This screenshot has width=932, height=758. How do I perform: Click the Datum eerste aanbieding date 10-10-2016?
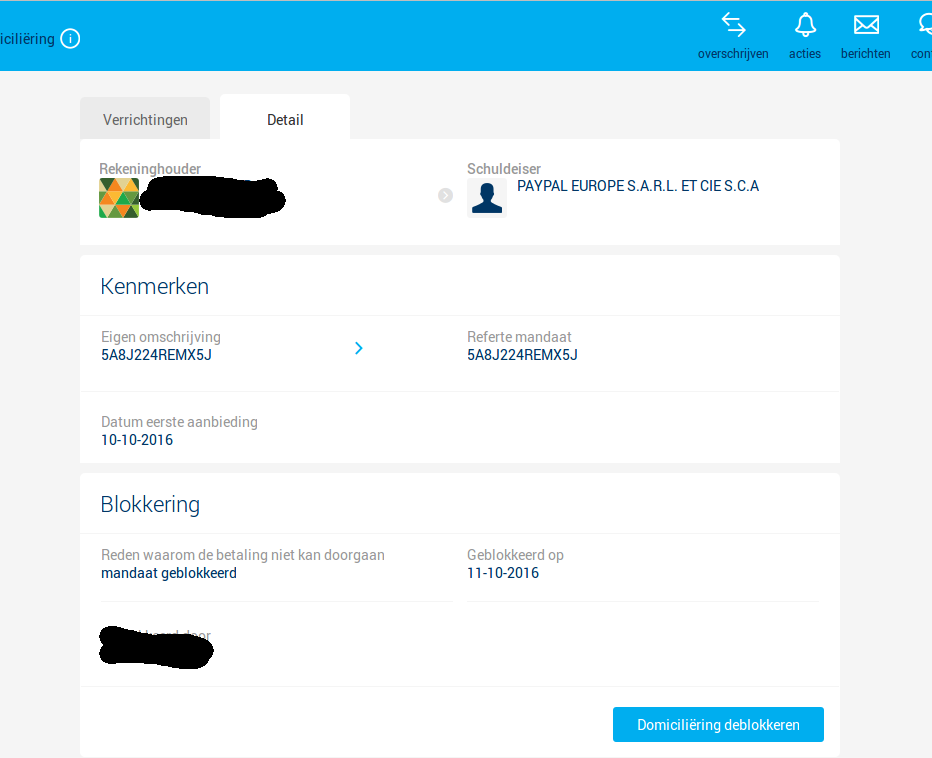137,440
